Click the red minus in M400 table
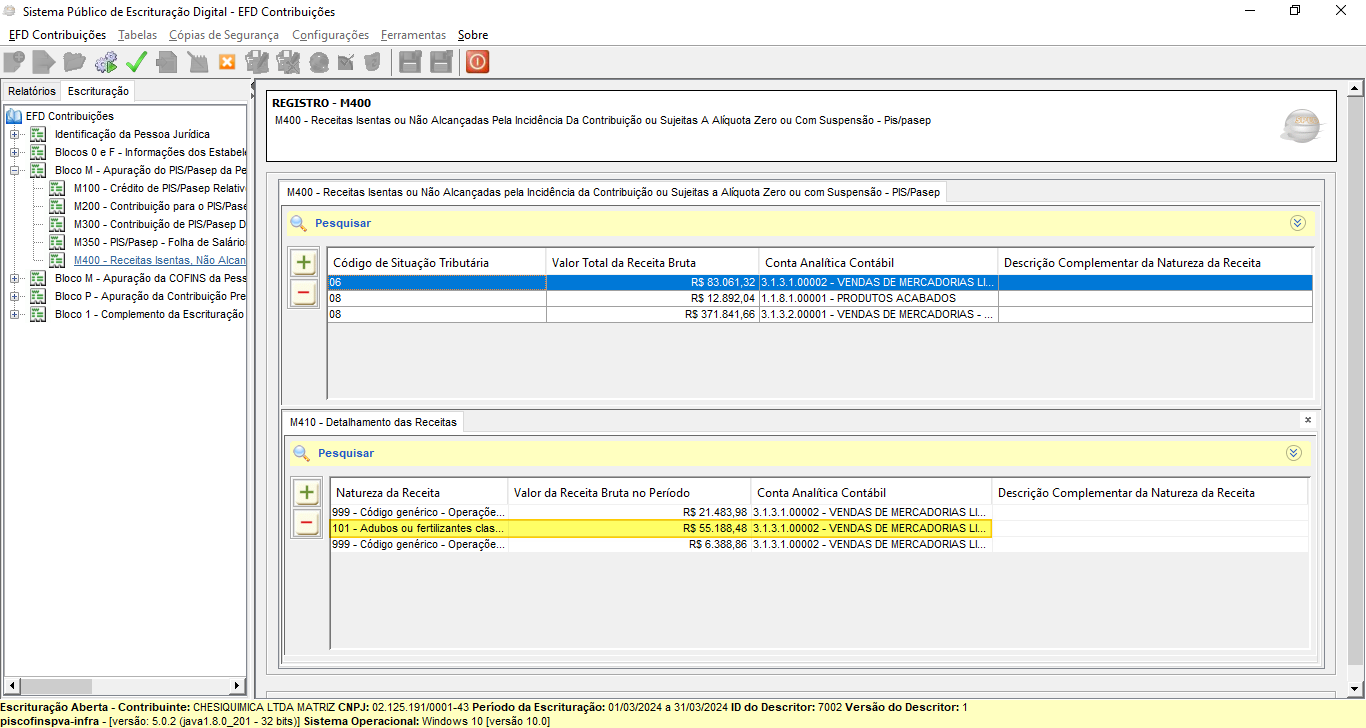This screenshot has height=728, width=1366. pyautogui.click(x=304, y=294)
